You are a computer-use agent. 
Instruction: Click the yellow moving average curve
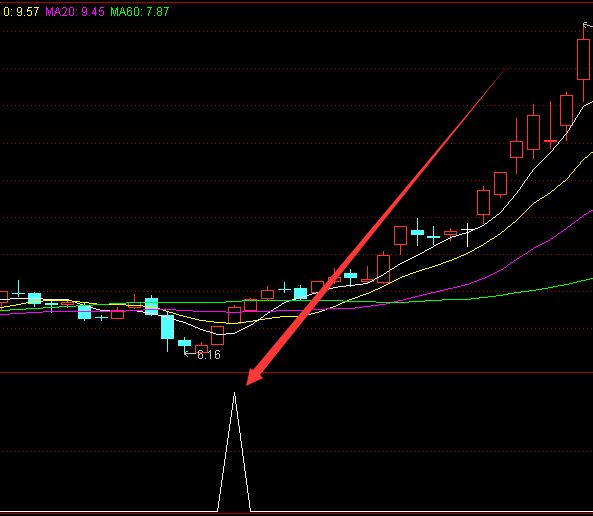click(454, 258)
